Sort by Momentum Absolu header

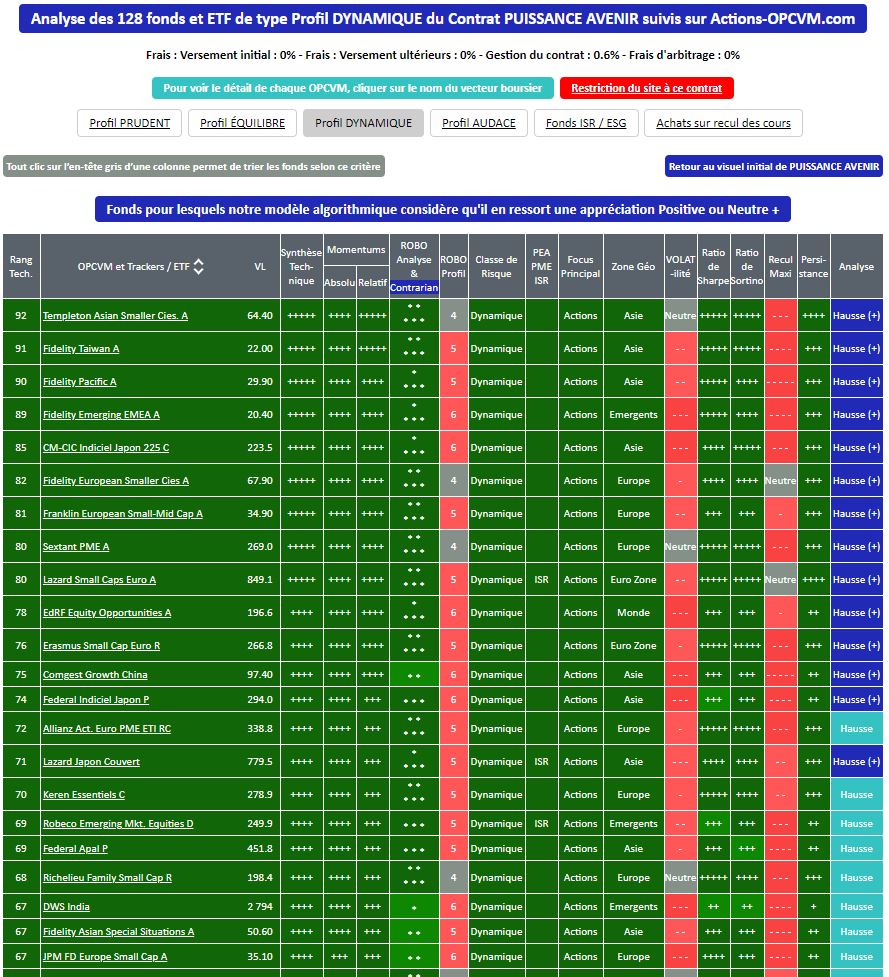pos(340,282)
